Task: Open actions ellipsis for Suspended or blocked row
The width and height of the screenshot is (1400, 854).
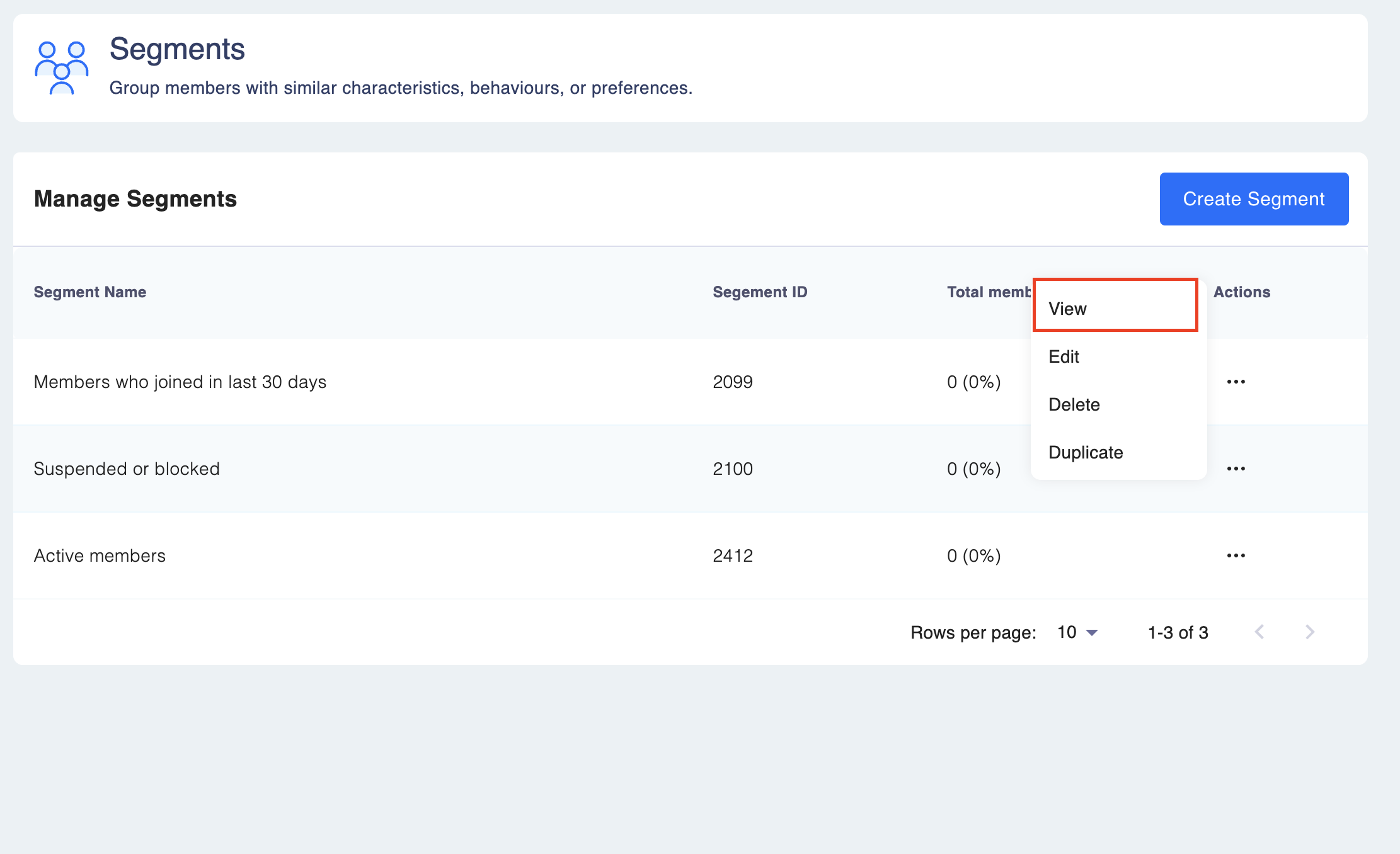Action: click(x=1236, y=469)
